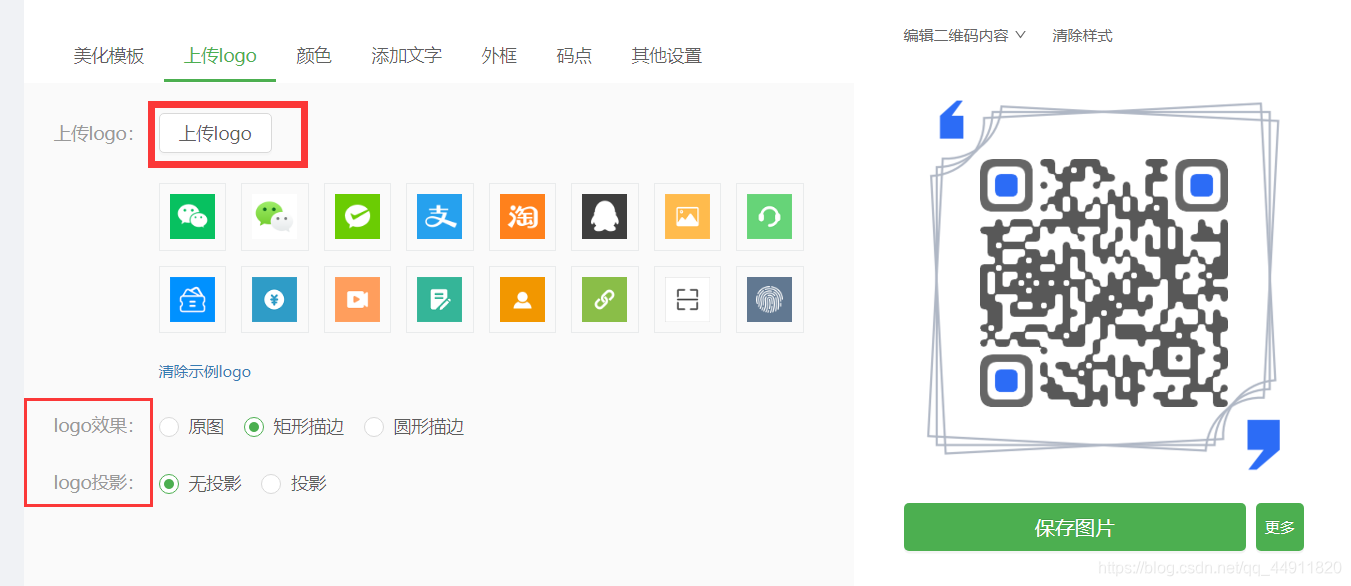
Task: Open the 上传logo tab
Action: (220, 56)
